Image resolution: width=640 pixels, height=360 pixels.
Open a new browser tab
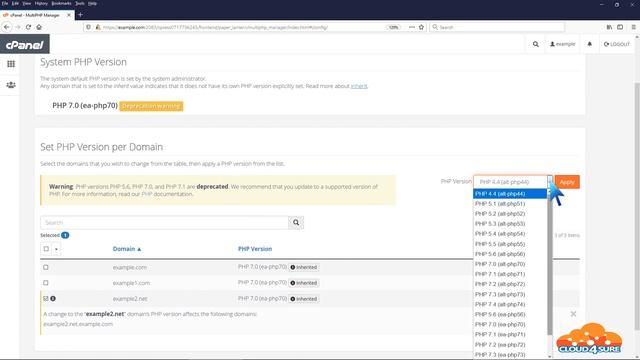[80, 15]
